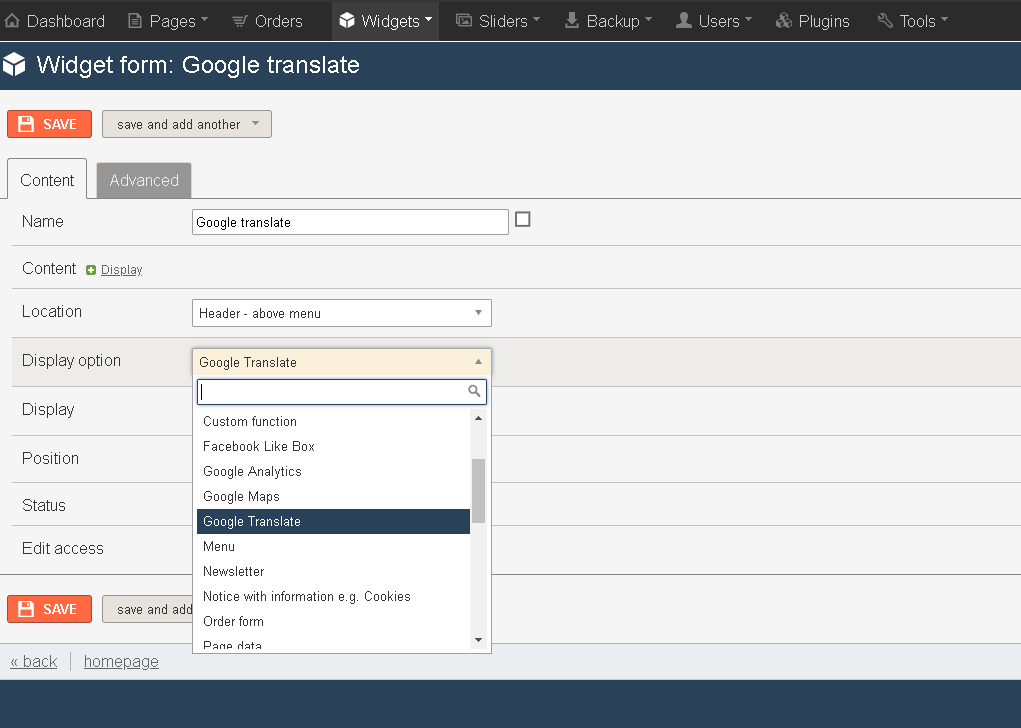
Task: Open the Pages menu
Action: pos(168,21)
